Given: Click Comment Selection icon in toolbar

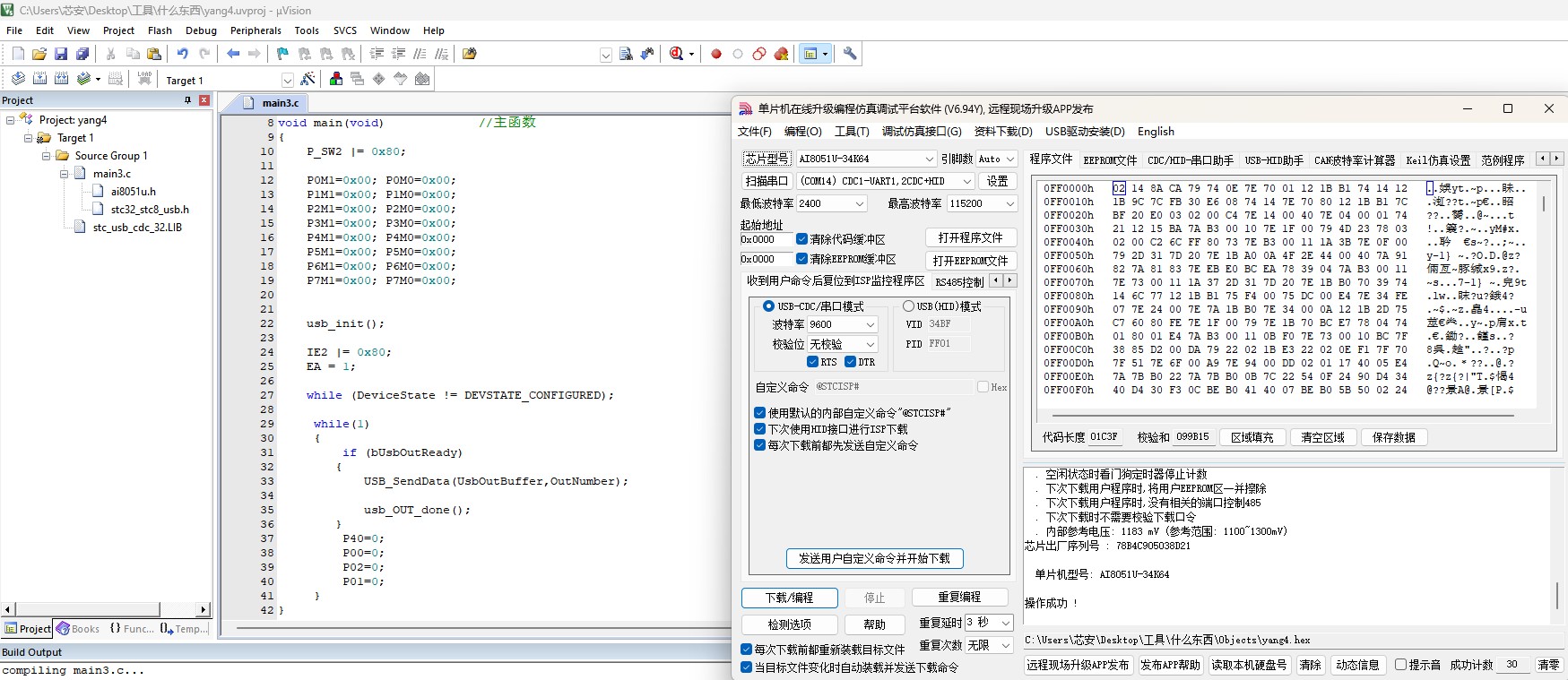Looking at the screenshot, I should coord(420,54).
